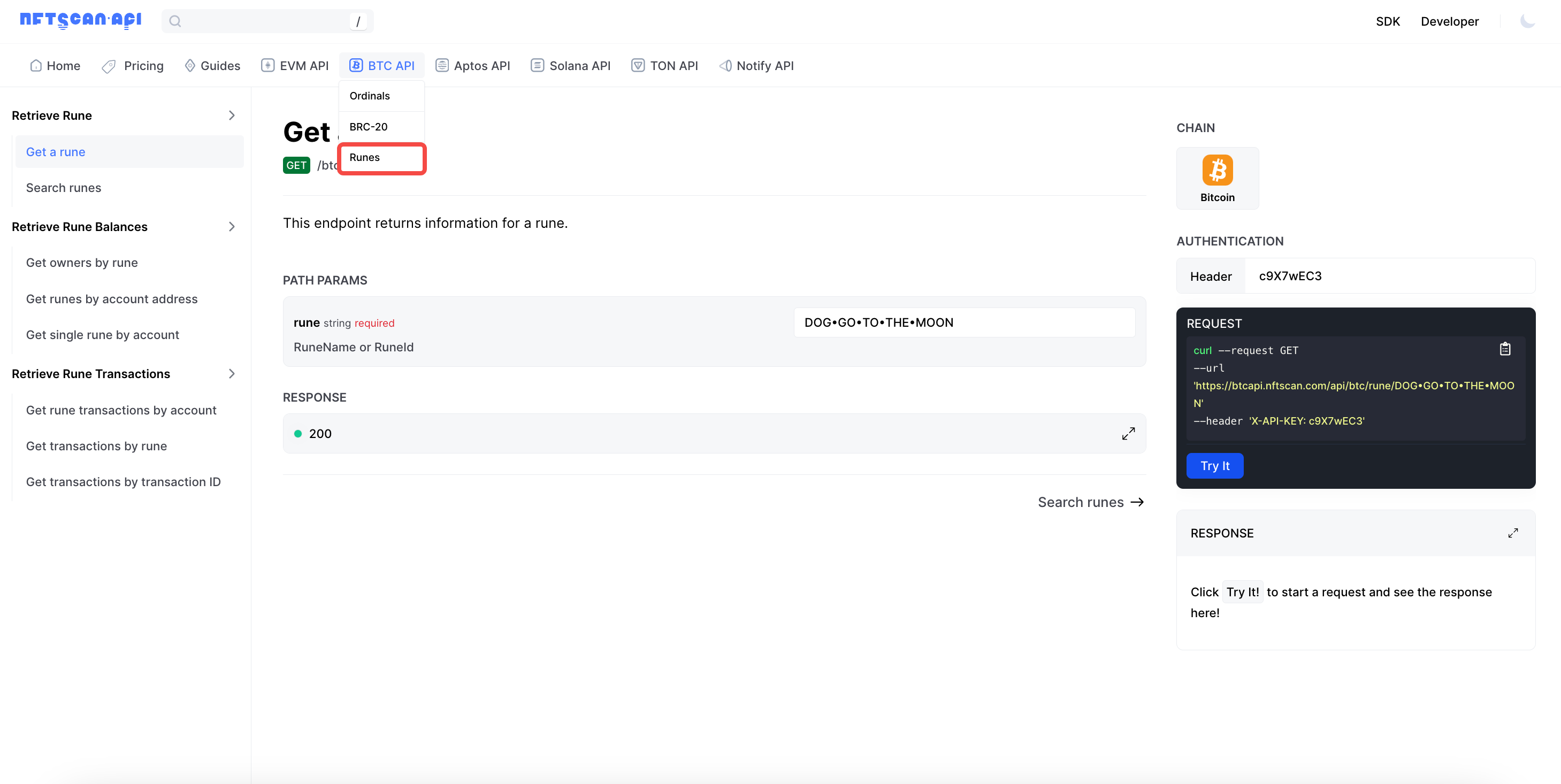Collapse the Retrieve Rune Balances section

(x=232, y=227)
